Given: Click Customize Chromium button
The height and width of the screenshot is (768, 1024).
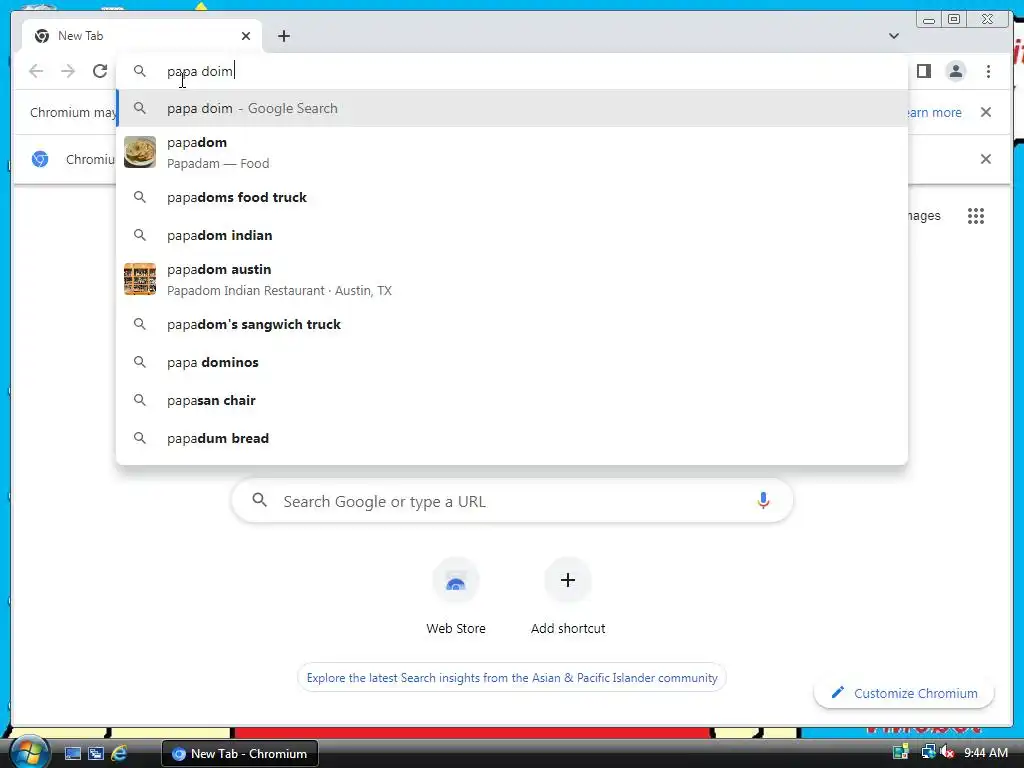Looking at the screenshot, I should (904, 693).
